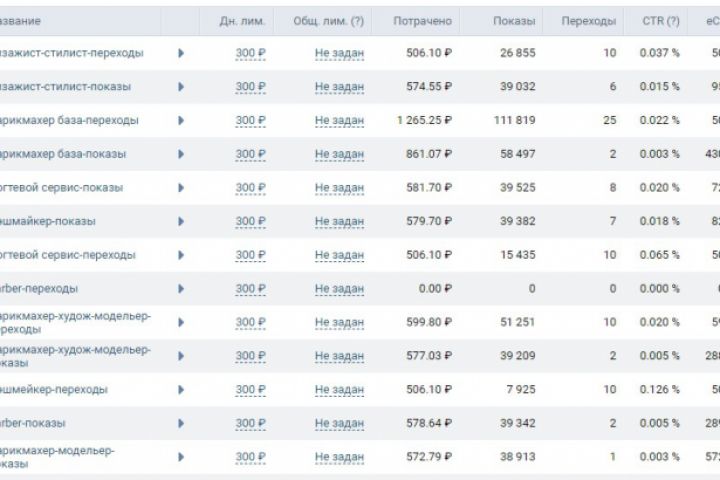This screenshot has width=720, height=480.
Task: Edit 300 ₽ daily limit for визажист-стилист-переходы
Action: [251, 53]
